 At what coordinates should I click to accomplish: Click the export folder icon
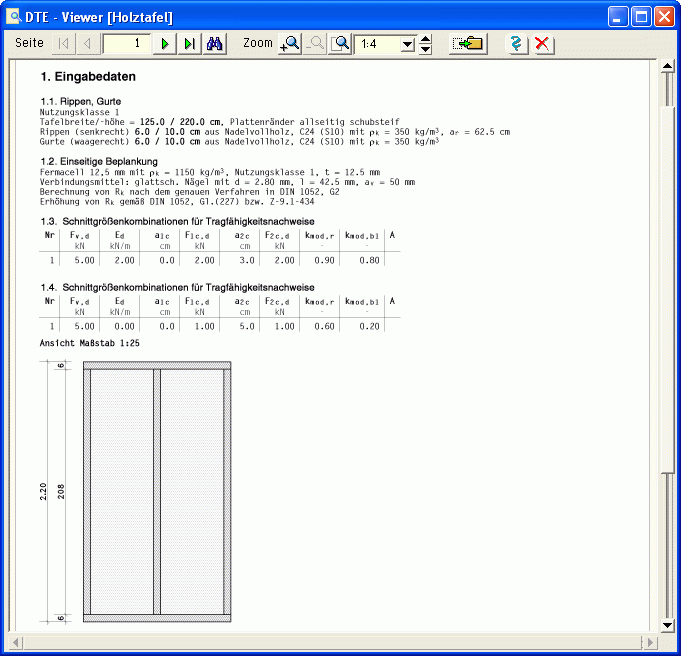467,44
